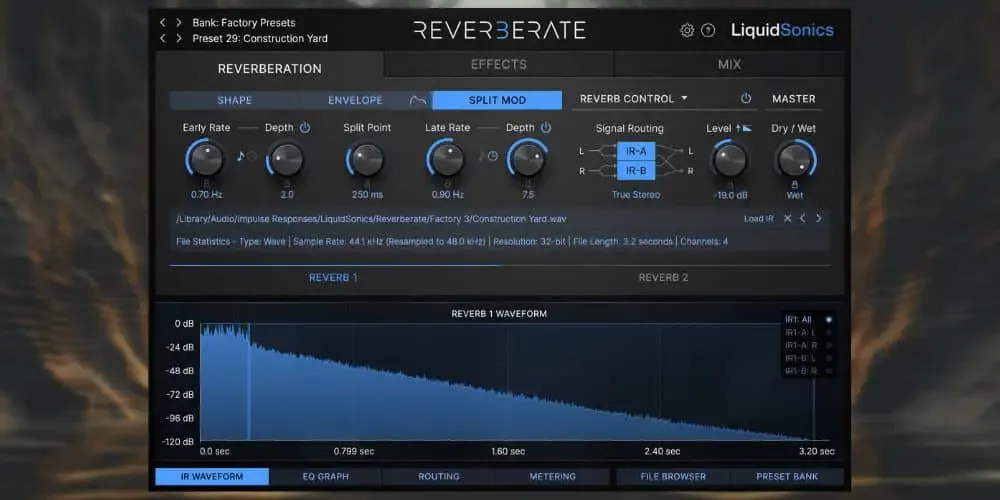This screenshot has height=500, width=1000.
Task: Open the PRESET BANK panel
Action: (787, 476)
